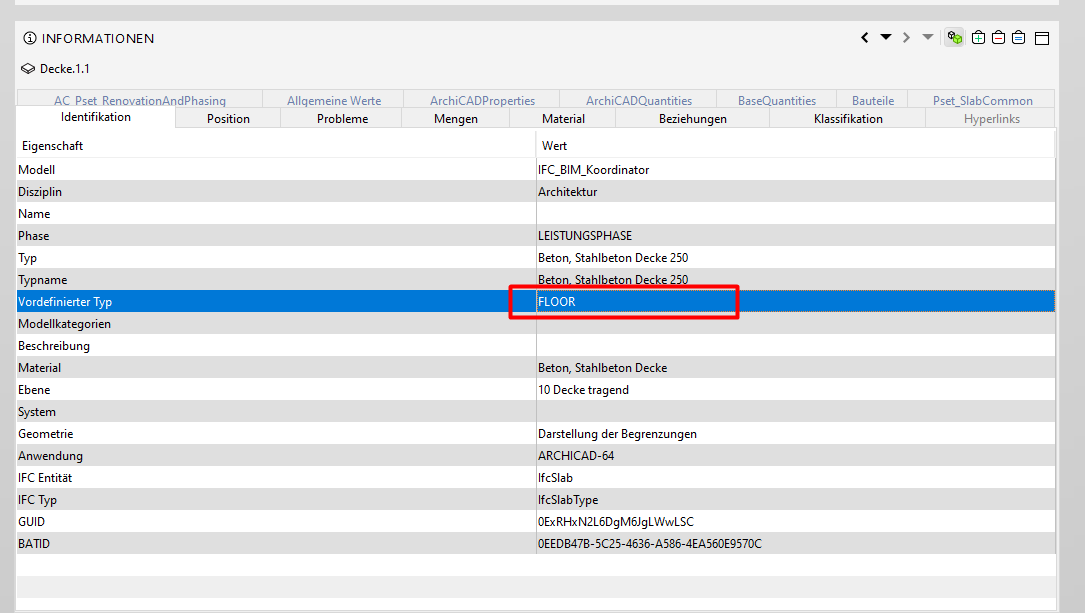Switch to the Position tab
Image resolution: width=1085 pixels, height=613 pixels.
228,118
